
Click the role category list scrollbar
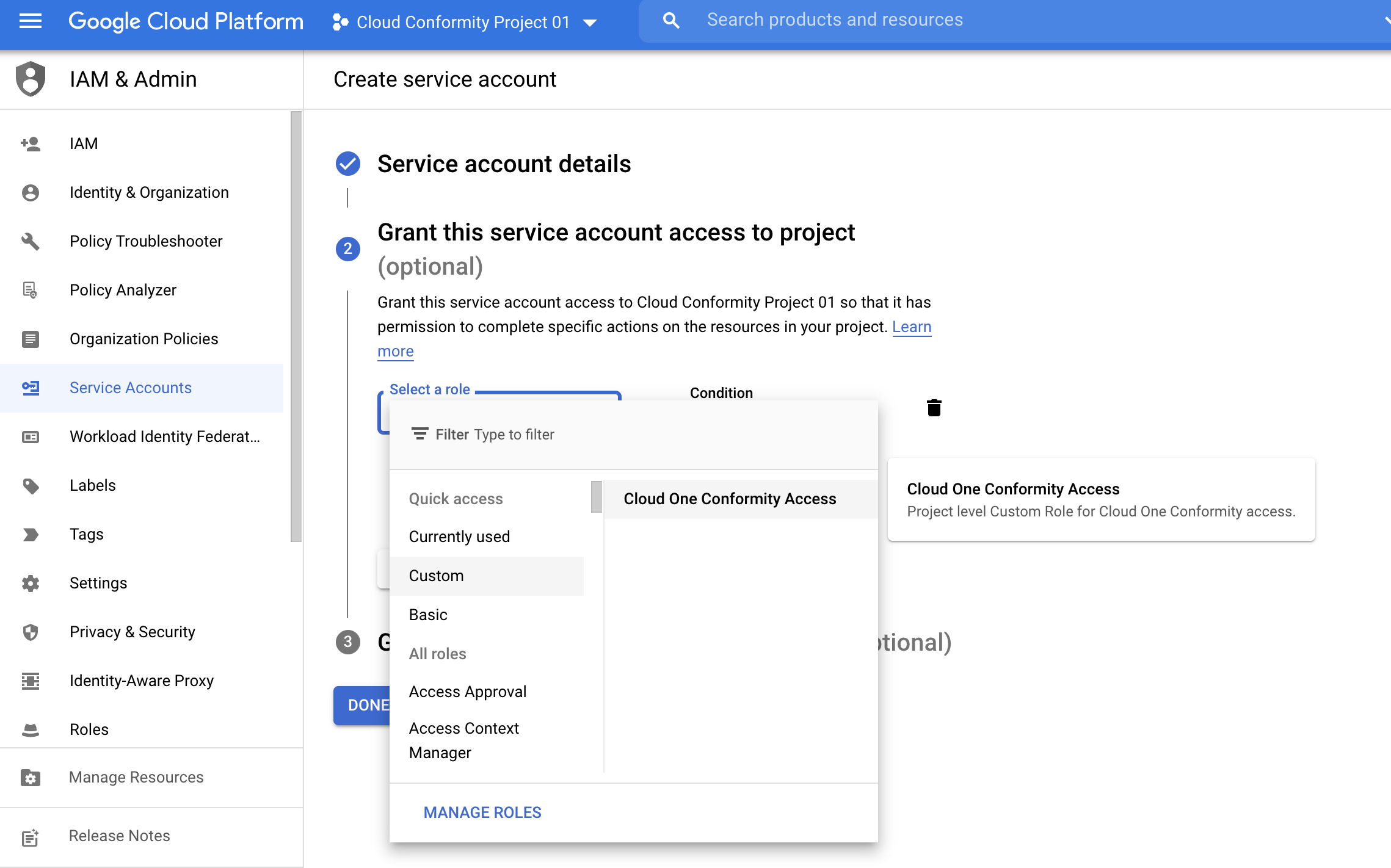[597, 497]
